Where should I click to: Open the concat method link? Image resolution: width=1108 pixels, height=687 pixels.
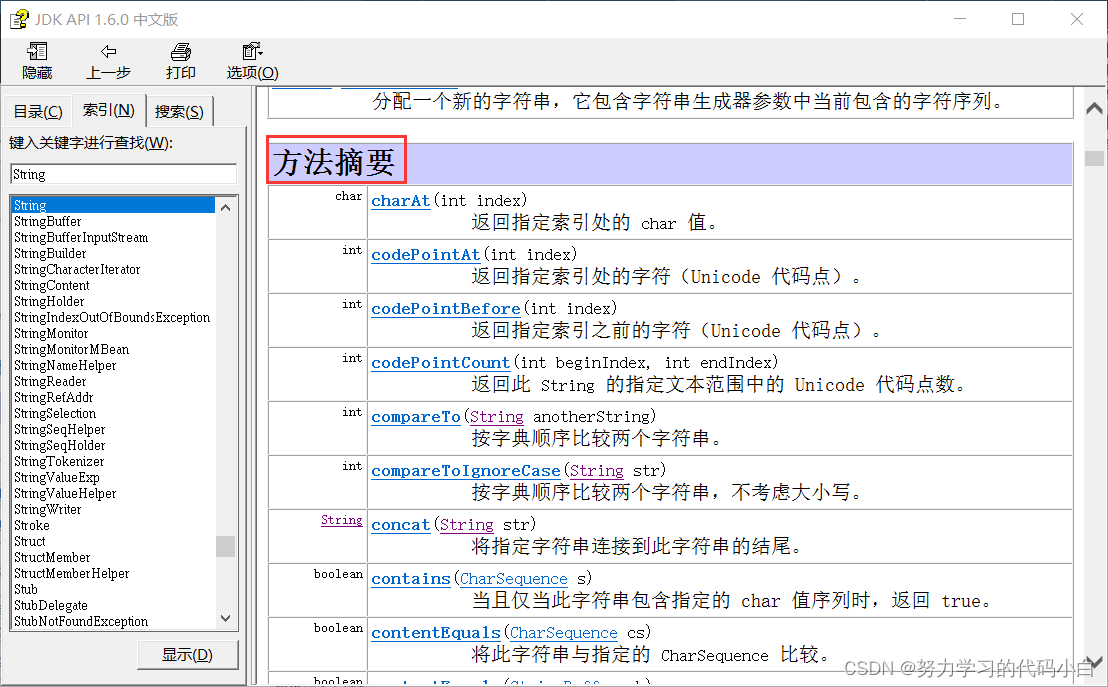[401, 525]
